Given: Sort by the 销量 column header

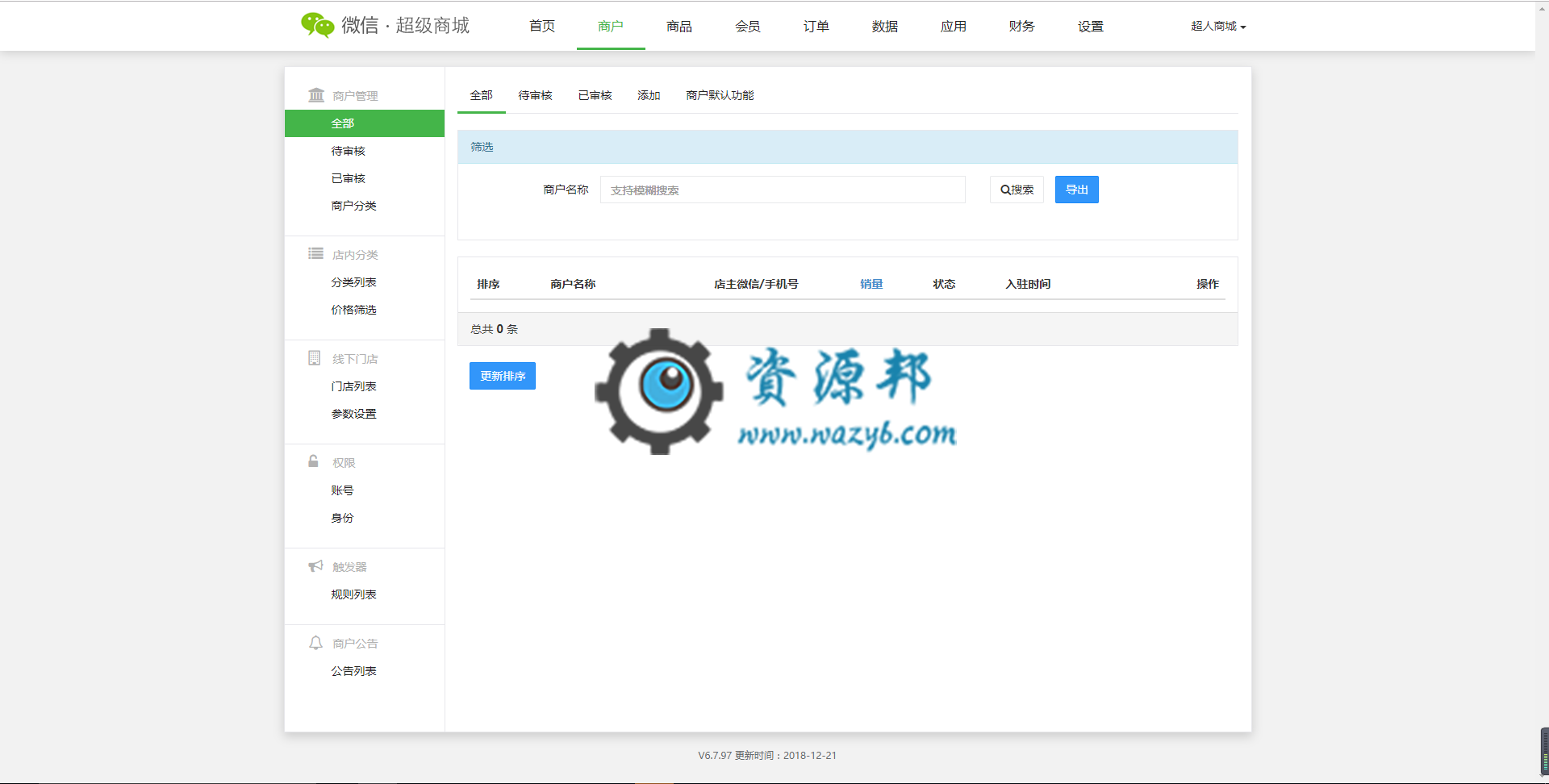Looking at the screenshot, I should [871, 284].
